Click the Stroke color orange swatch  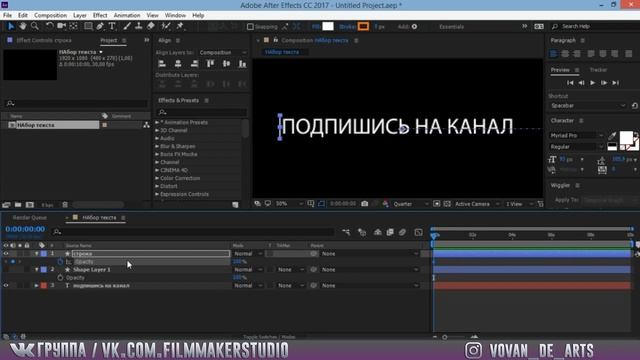(363, 27)
